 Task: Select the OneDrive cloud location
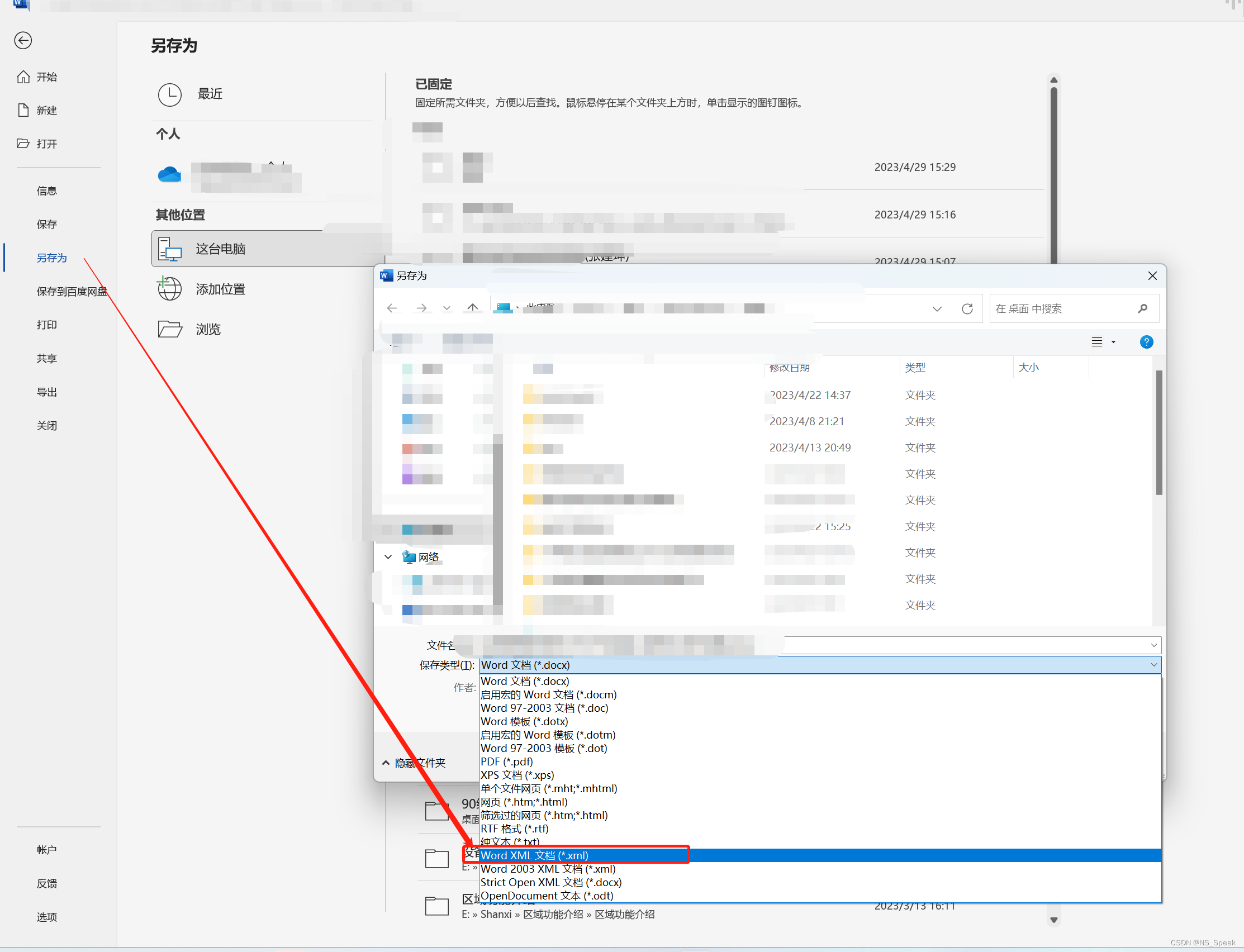tap(169, 174)
